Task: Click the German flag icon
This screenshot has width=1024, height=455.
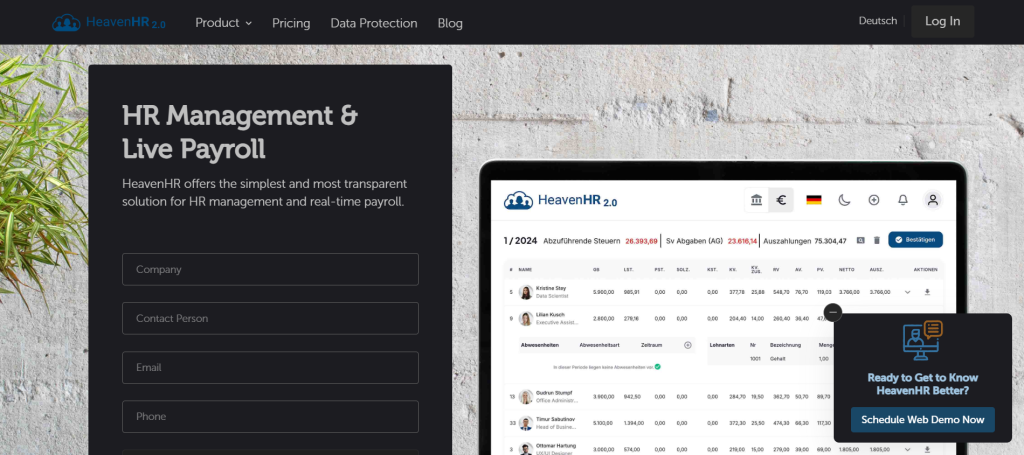Action: [814, 200]
